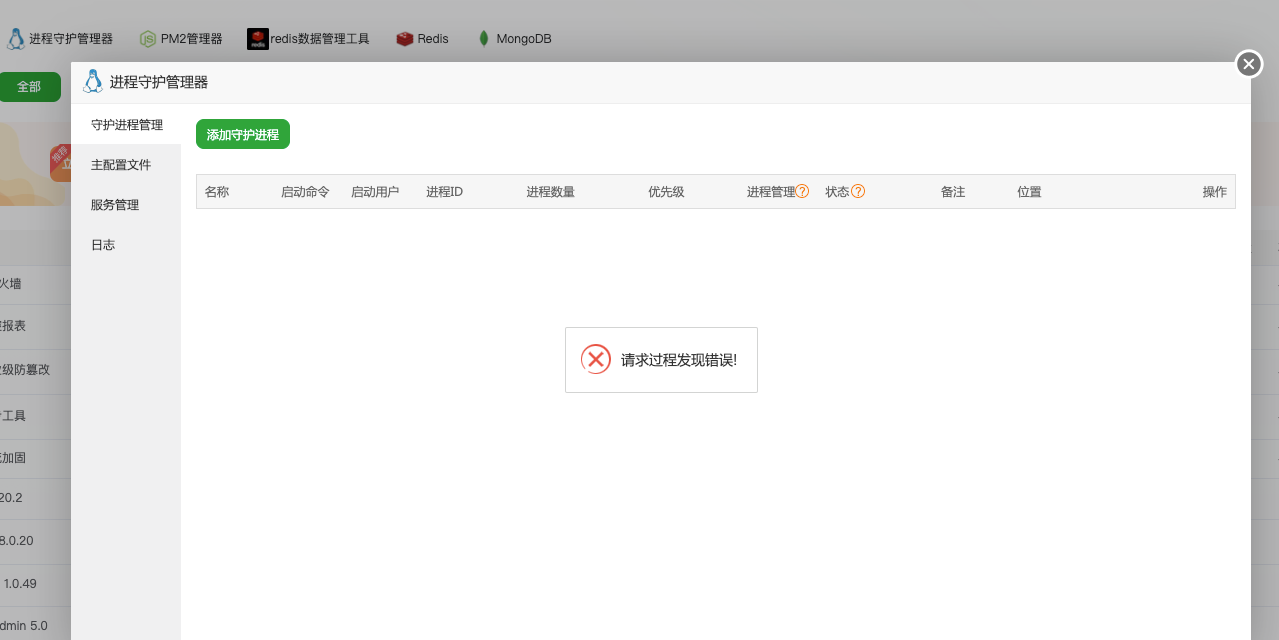Viewport: 1279px width, 640px height.
Task: Click the 进程守护管理器 penguin icon in top bar
Action: 16,38
